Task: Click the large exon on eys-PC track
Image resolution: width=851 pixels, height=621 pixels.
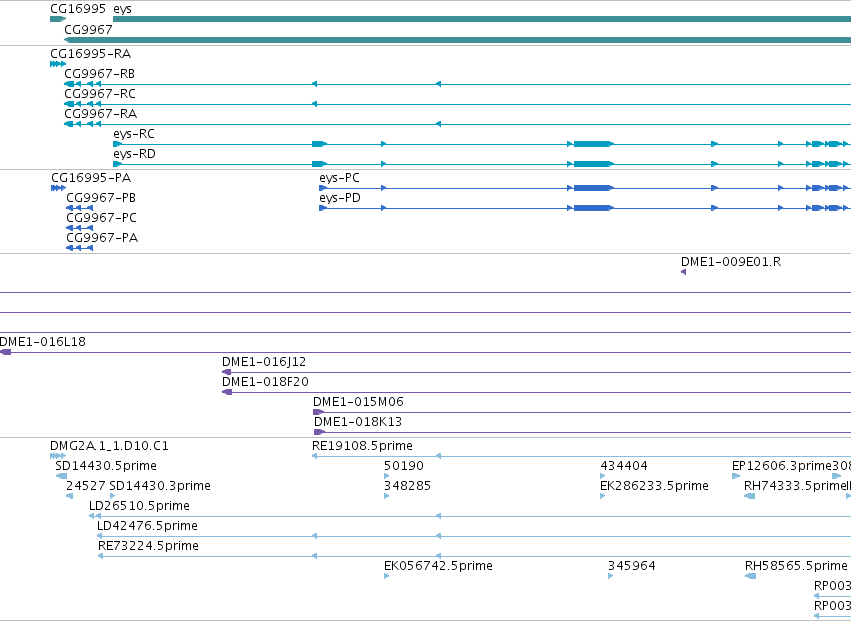Action: click(x=594, y=188)
